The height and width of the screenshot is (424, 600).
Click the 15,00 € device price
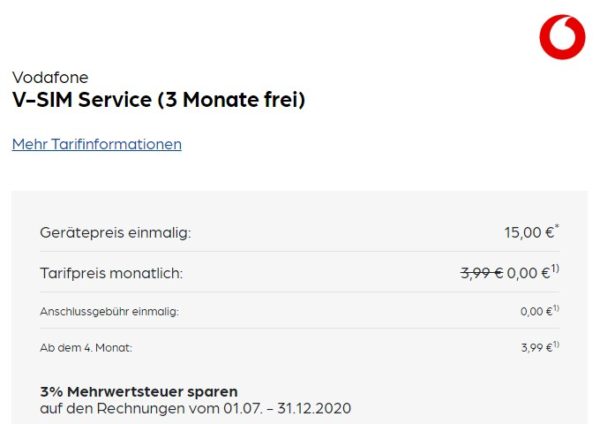[x=528, y=233]
